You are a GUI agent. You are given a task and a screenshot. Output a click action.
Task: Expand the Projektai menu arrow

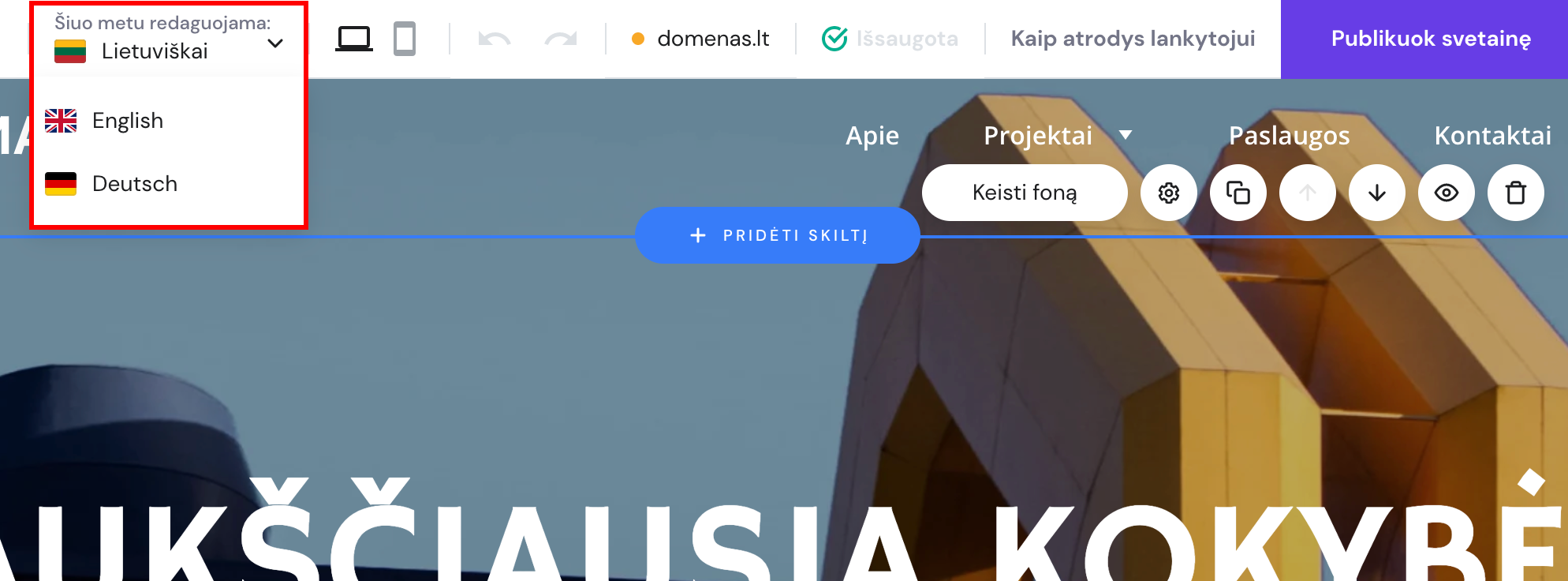(1126, 135)
